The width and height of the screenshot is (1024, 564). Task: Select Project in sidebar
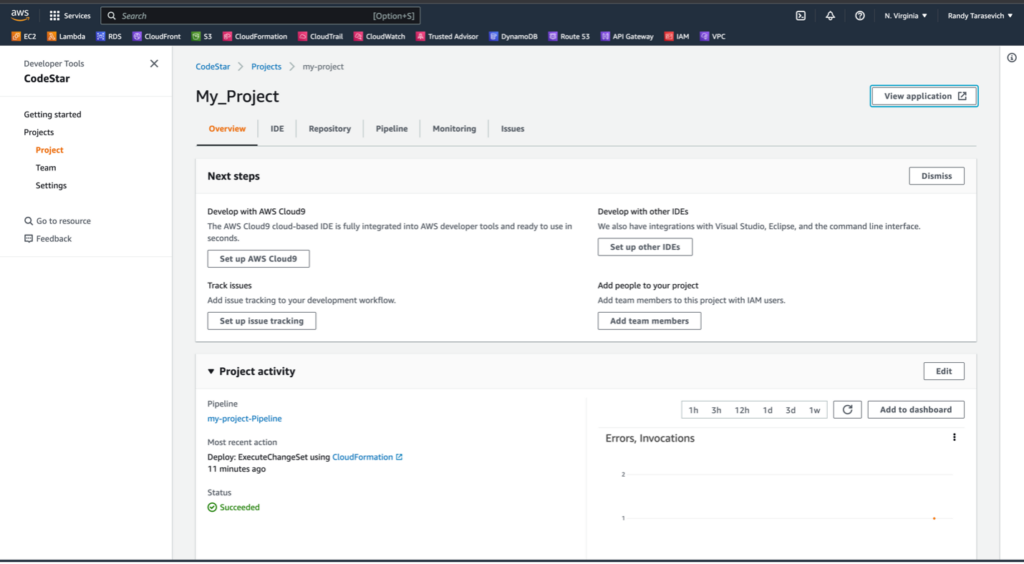pos(50,150)
